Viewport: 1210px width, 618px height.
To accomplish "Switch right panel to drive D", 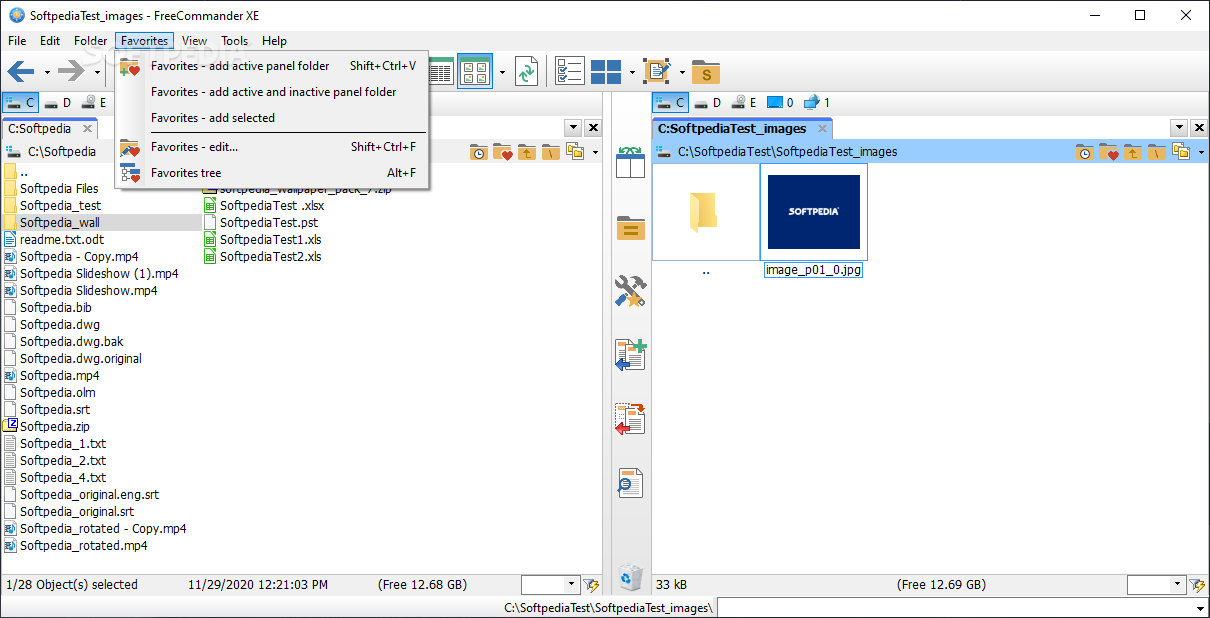I will click(x=709, y=102).
